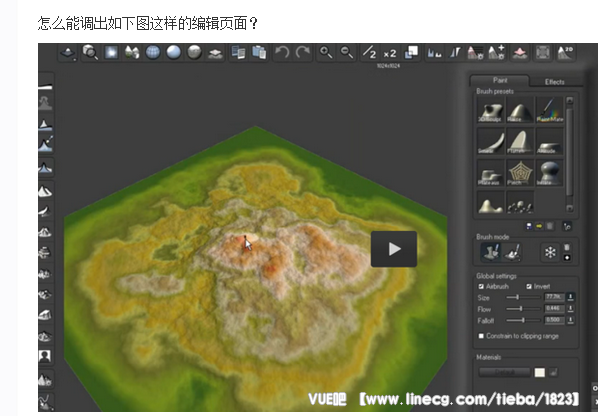This screenshot has width=607, height=416.
Task: Select the Smear brush preset
Action: [491, 142]
